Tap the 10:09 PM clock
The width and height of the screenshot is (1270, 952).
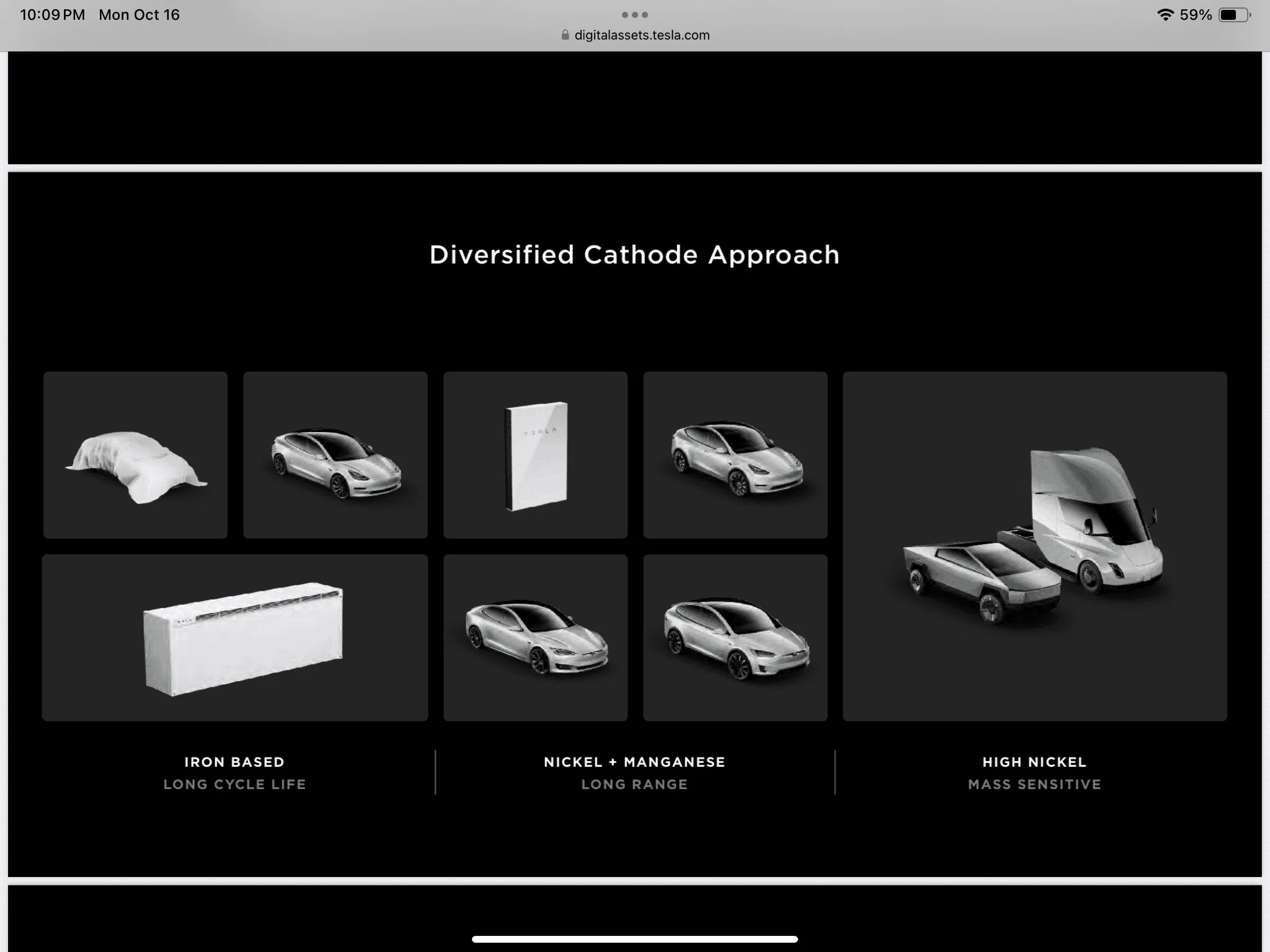(53, 15)
